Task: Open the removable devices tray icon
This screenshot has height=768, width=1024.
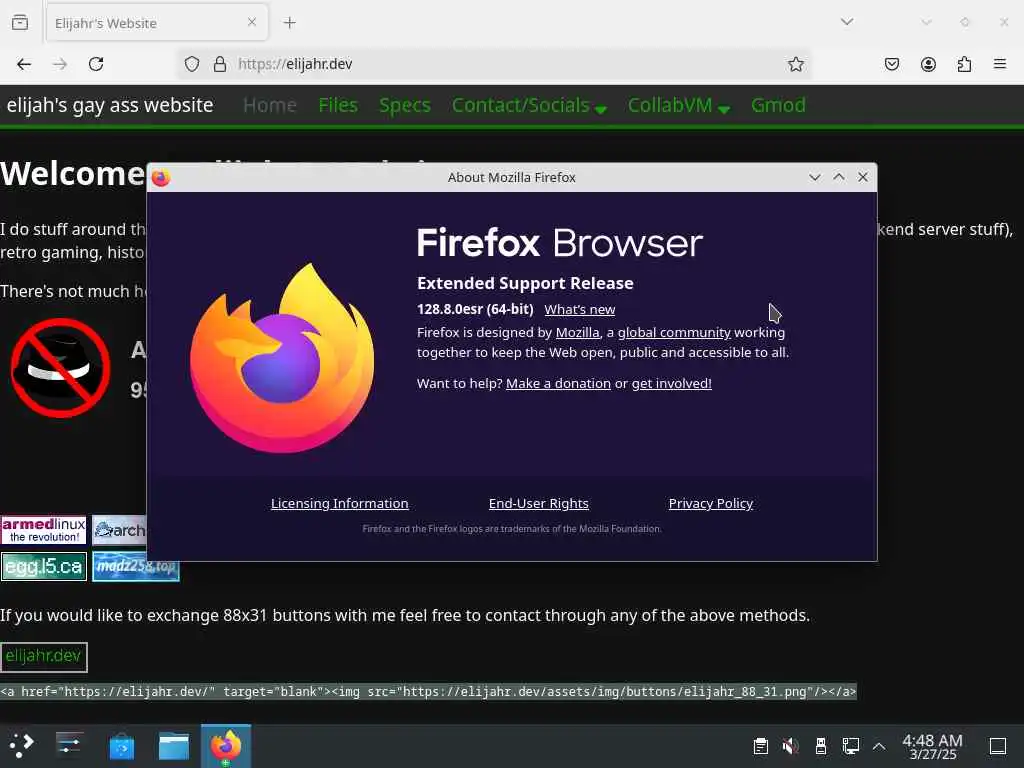Action: coord(821,746)
